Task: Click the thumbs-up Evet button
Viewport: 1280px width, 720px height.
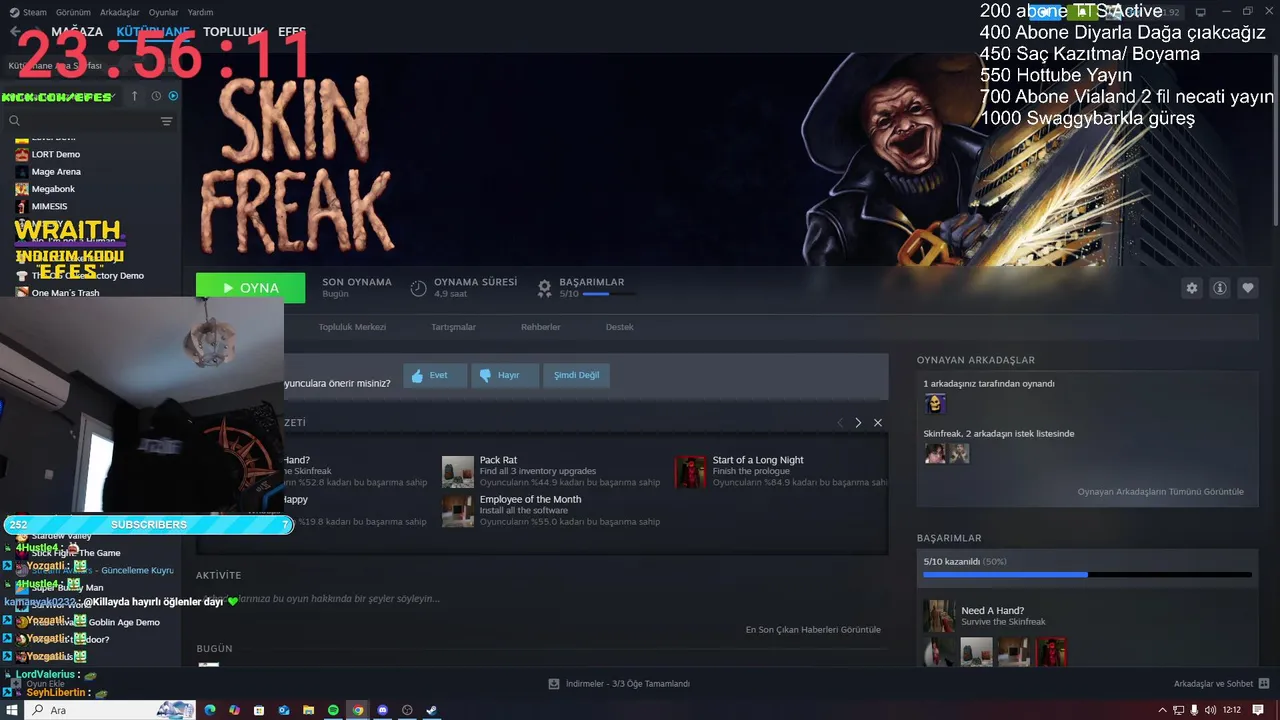Action: [435, 375]
